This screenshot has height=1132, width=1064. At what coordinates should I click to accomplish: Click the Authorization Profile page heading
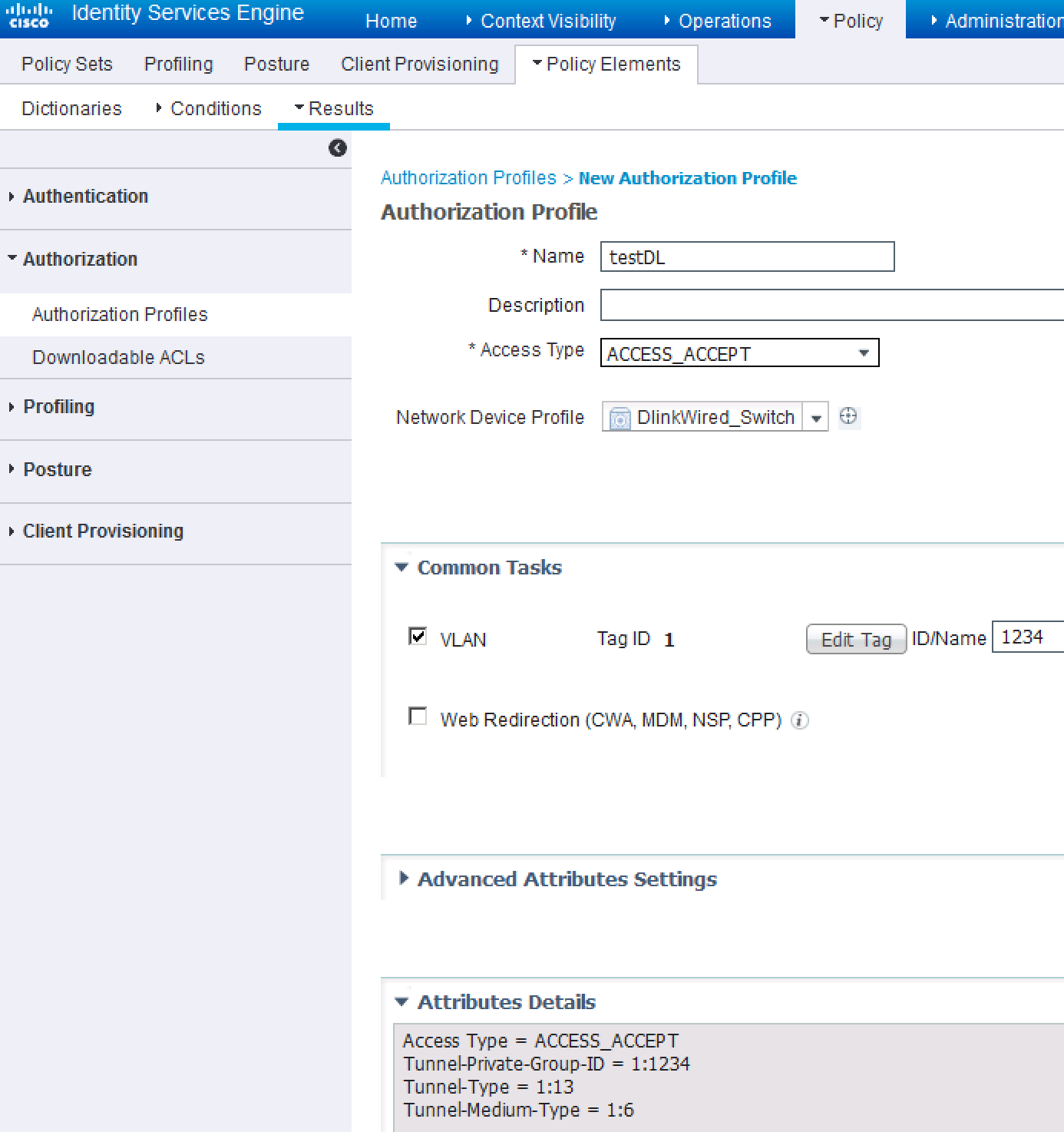click(x=489, y=212)
